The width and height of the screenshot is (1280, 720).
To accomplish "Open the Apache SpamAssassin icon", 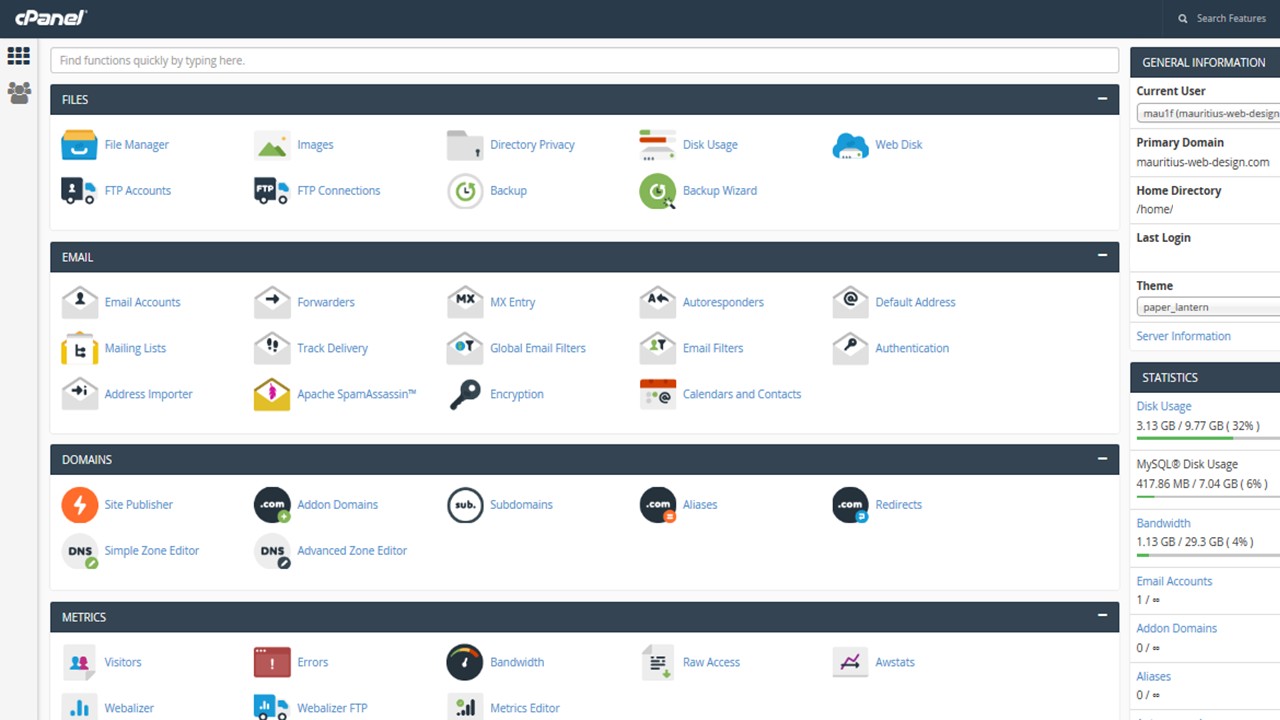I will point(272,394).
